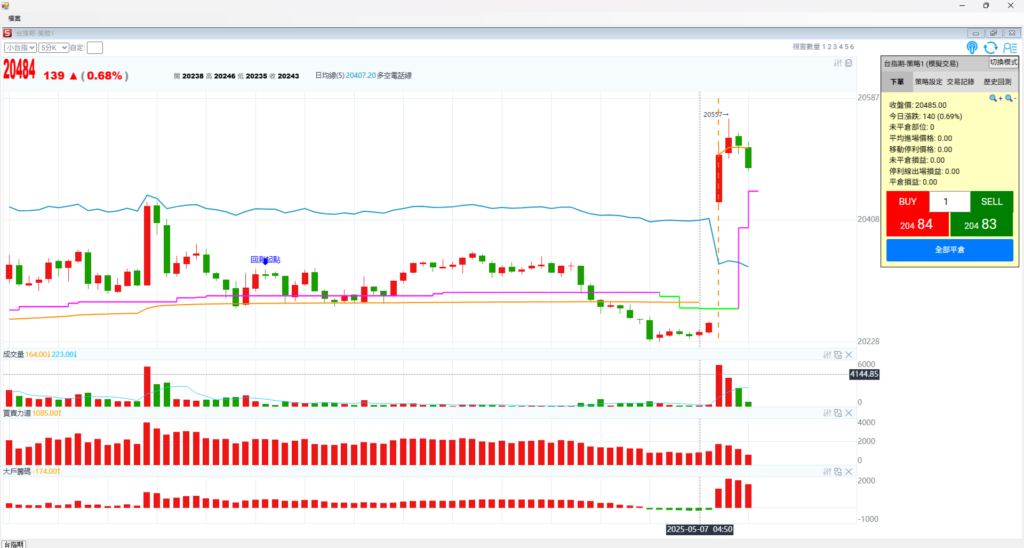Click the 多空電話線 label
The width and height of the screenshot is (1024, 548).
394,76
